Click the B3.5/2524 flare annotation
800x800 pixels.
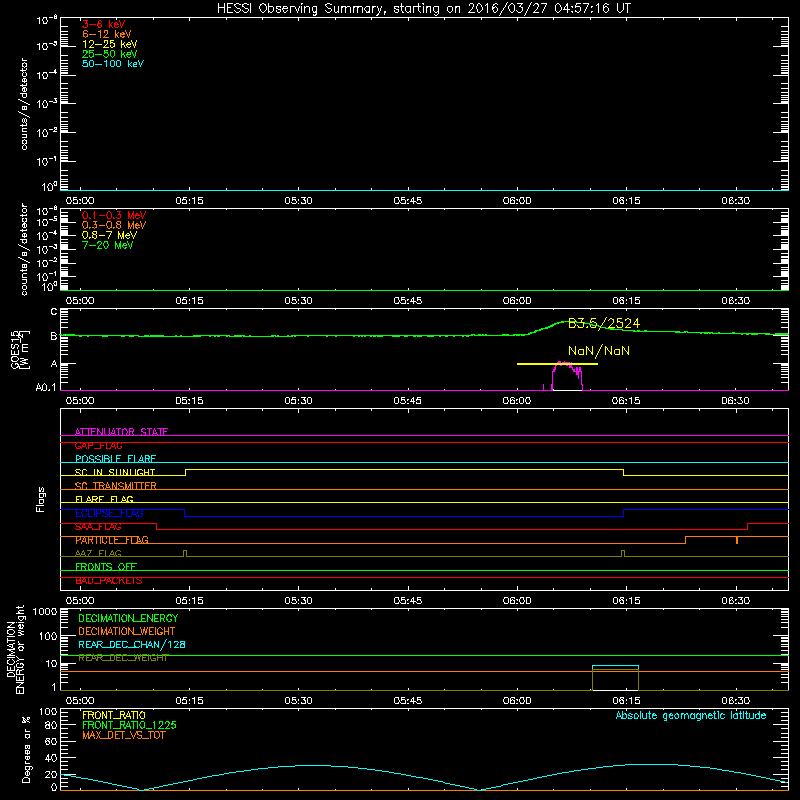coord(604,323)
